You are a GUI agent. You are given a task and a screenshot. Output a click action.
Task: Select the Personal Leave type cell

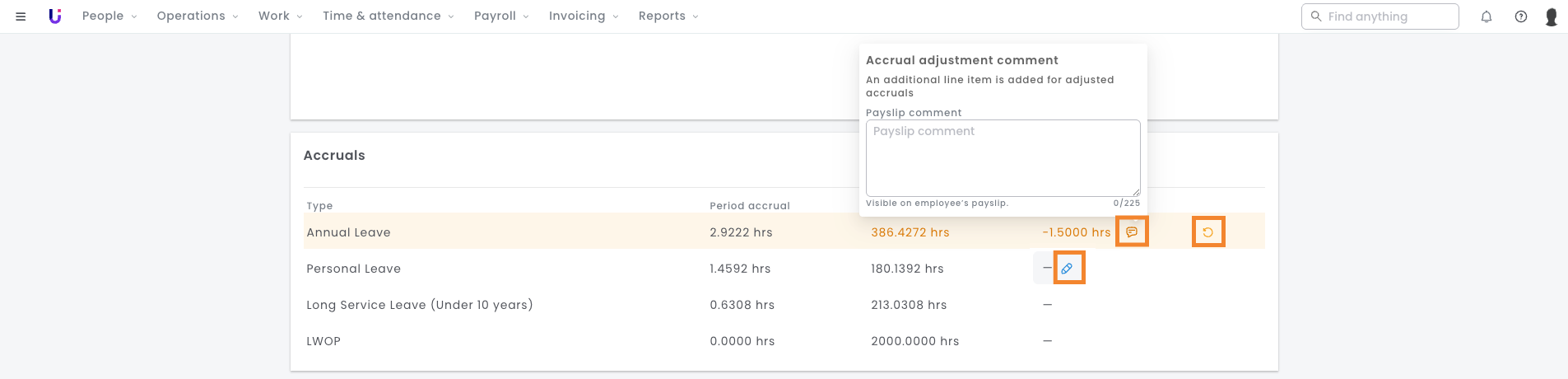tap(353, 269)
